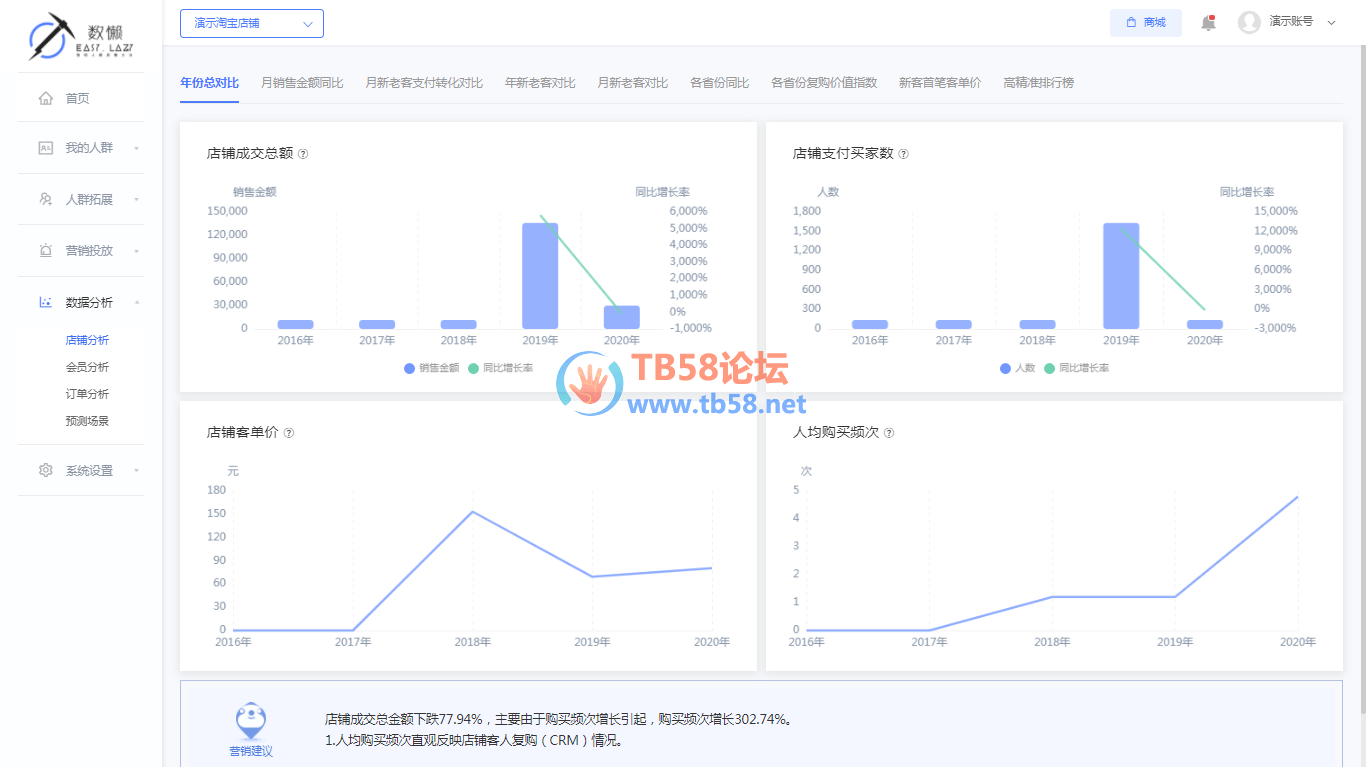Click the 2019年 buyer count bar
Viewport: 1366px width, 767px height.
coord(1121,276)
